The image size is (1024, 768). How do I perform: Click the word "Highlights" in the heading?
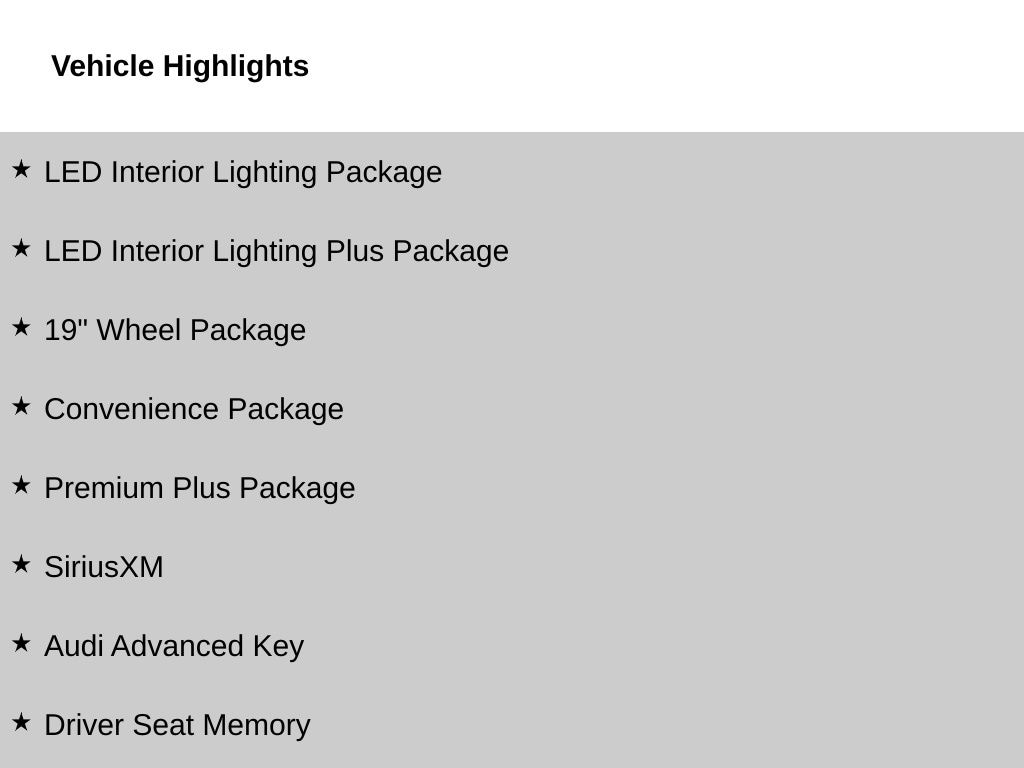point(236,66)
